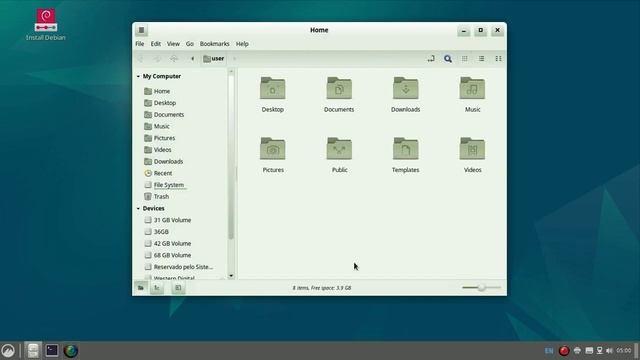640x360 pixels.
Task: Hide the sidebar via status bar button
Action: coord(178,288)
